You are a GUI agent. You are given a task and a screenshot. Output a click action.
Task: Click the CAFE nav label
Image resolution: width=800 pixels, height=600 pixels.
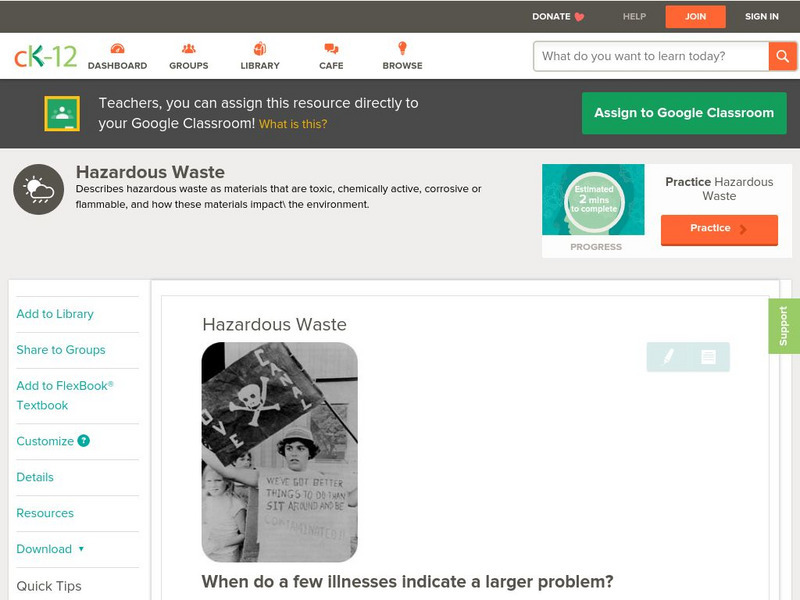coord(331,66)
